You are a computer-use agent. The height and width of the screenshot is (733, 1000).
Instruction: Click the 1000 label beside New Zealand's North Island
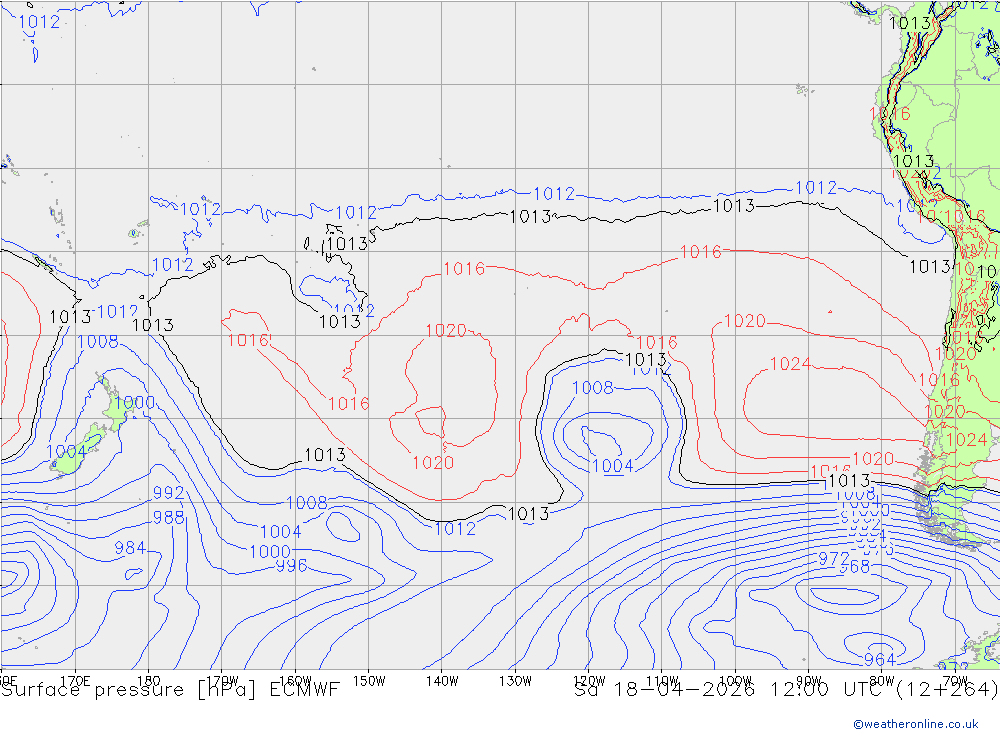(x=135, y=403)
